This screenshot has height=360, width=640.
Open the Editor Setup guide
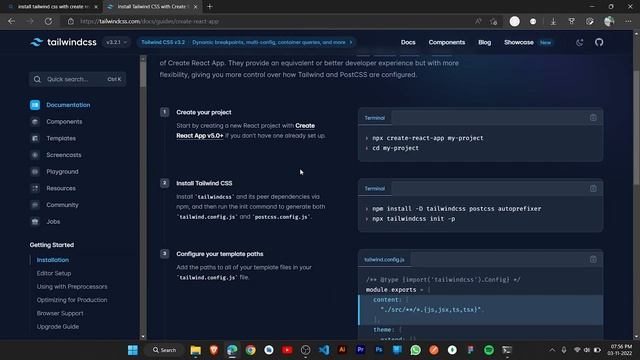point(54,273)
